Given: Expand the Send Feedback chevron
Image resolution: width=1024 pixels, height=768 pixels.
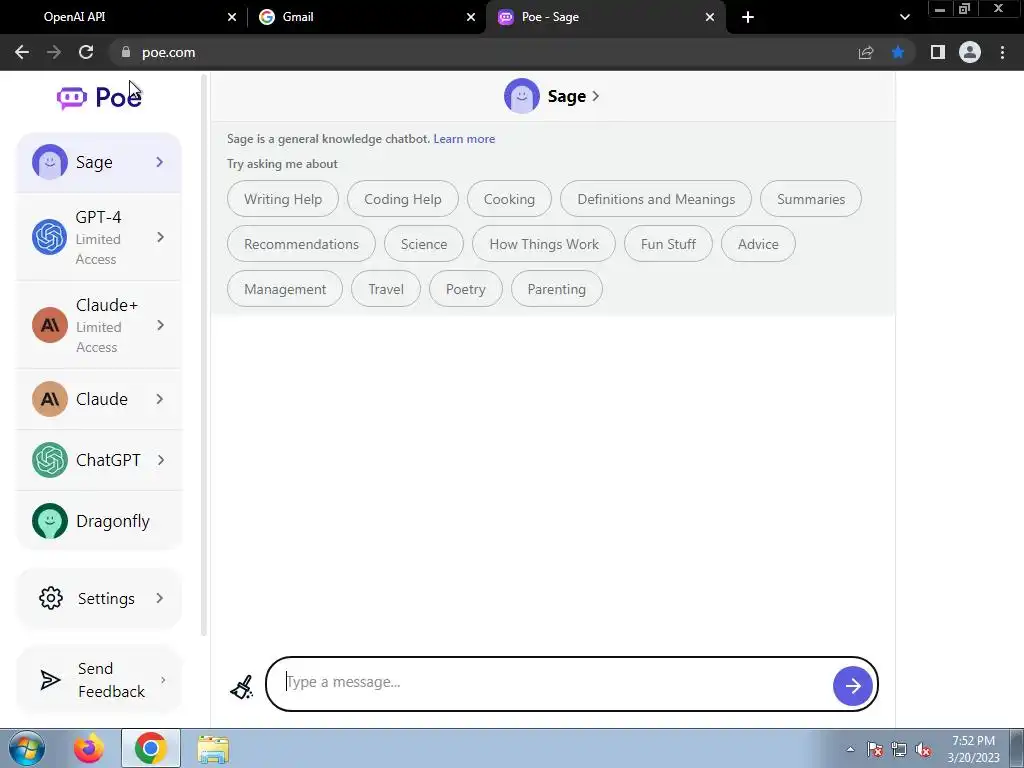Looking at the screenshot, I should 163,680.
